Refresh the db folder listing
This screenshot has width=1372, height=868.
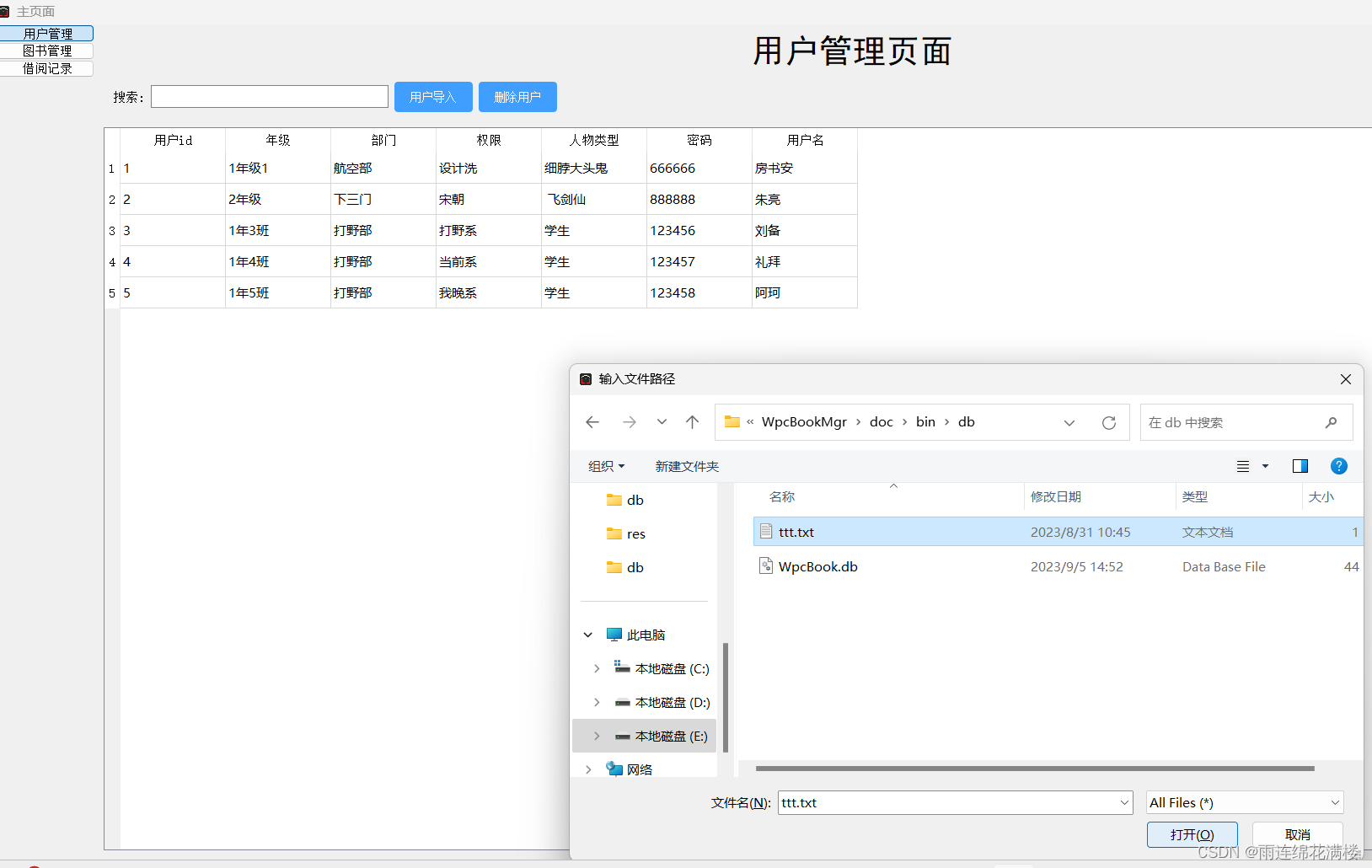coord(1109,422)
